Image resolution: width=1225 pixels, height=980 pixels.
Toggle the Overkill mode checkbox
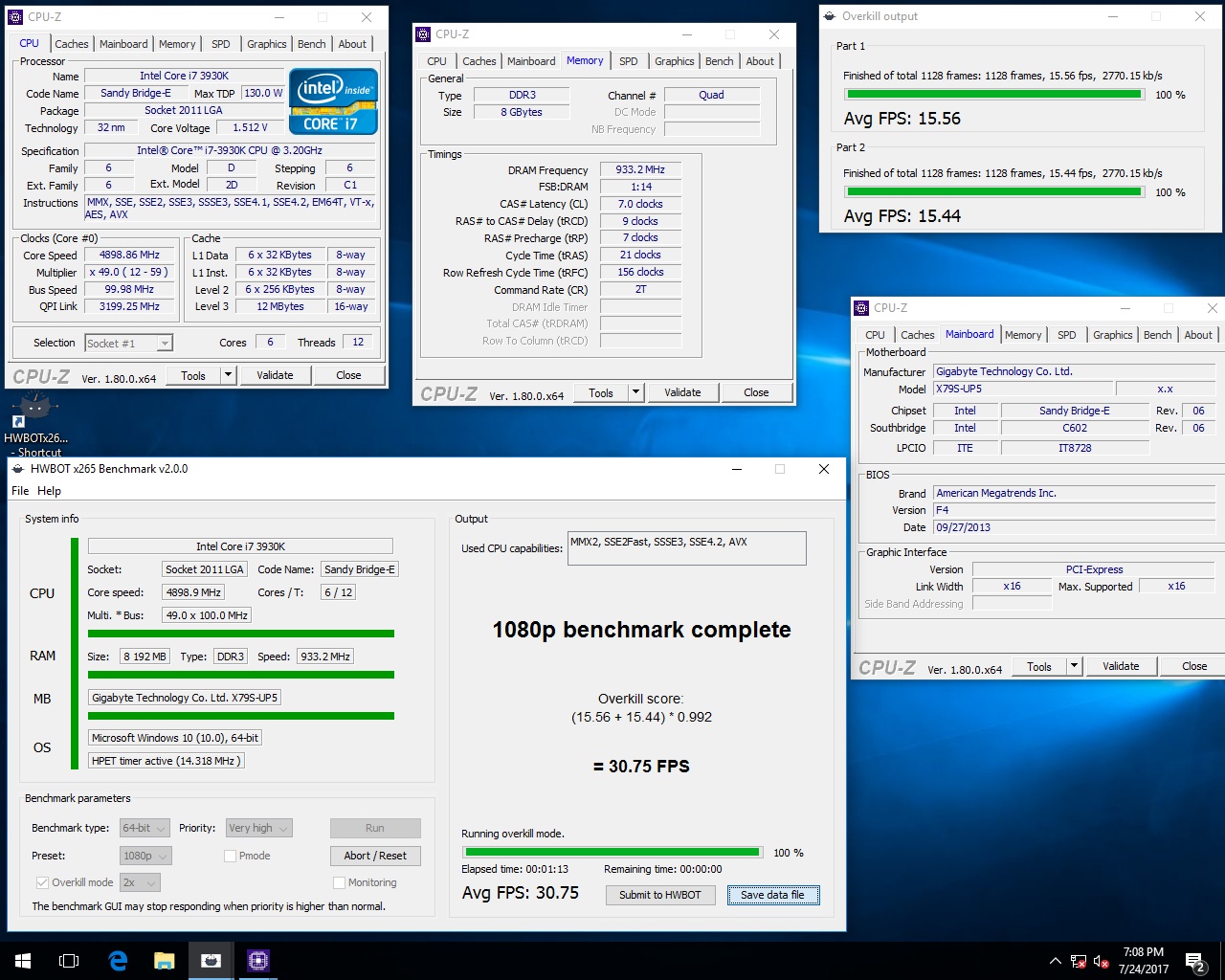point(42,882)
